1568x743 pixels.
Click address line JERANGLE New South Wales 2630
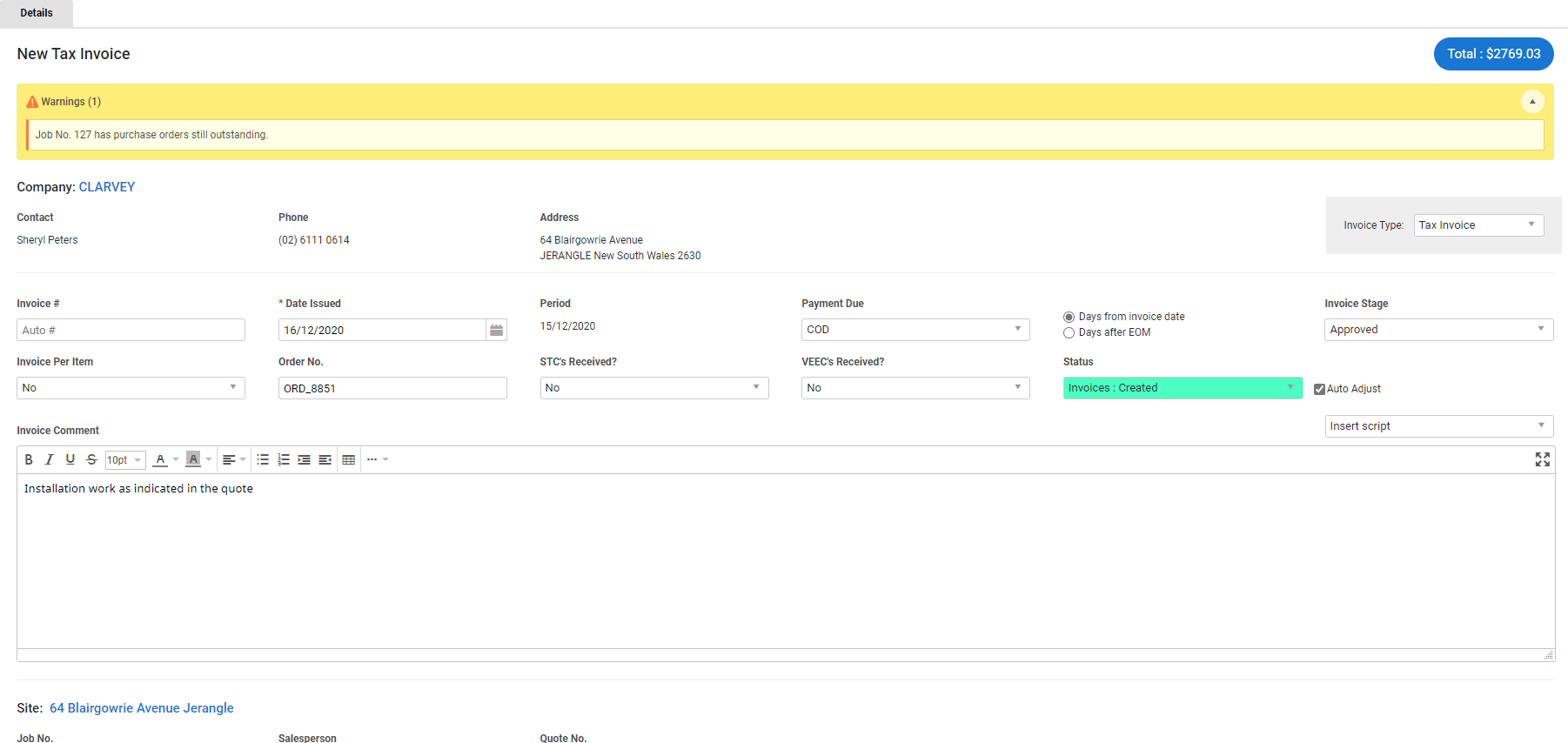pos(620,256)
